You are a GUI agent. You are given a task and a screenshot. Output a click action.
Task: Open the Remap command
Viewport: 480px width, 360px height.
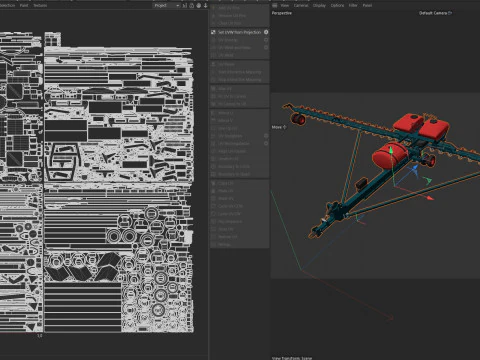(x=239, y=244)
